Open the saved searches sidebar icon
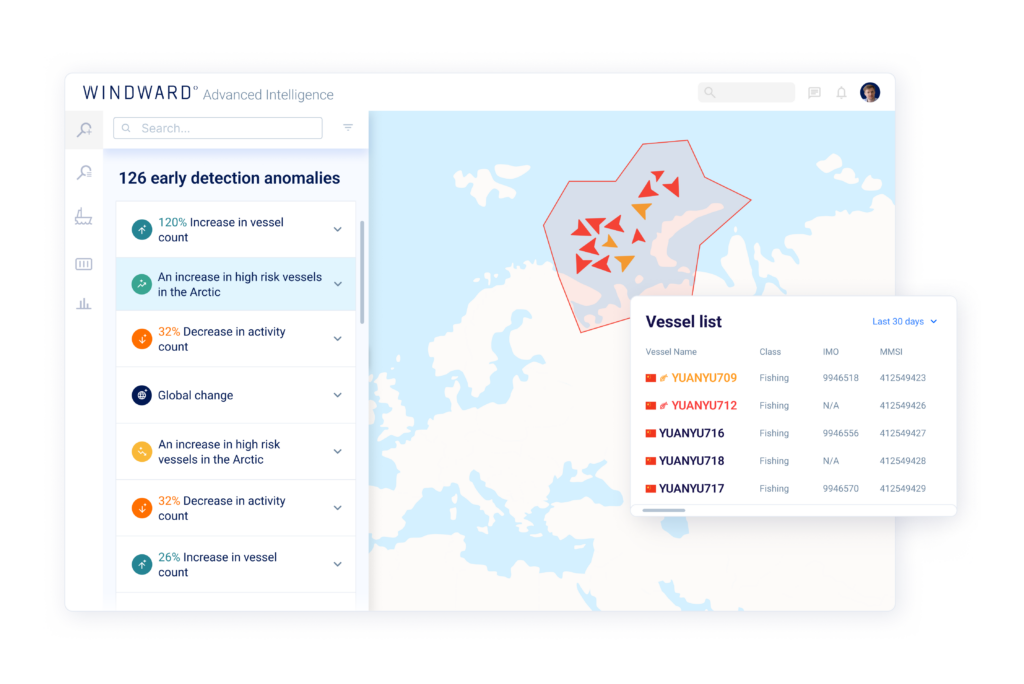 point(85,172)
